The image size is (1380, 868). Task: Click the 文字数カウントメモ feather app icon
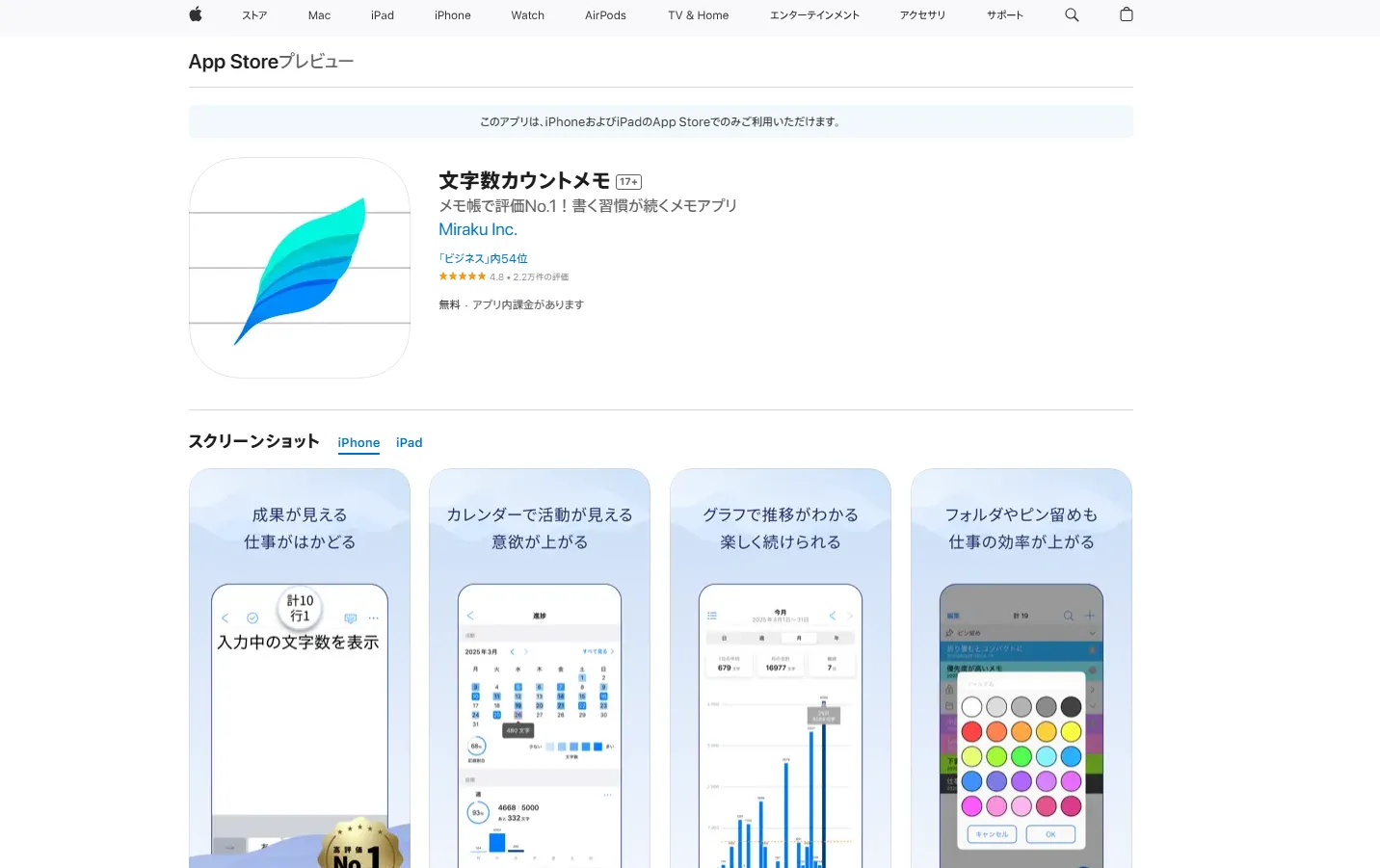[x=300, y=268]
